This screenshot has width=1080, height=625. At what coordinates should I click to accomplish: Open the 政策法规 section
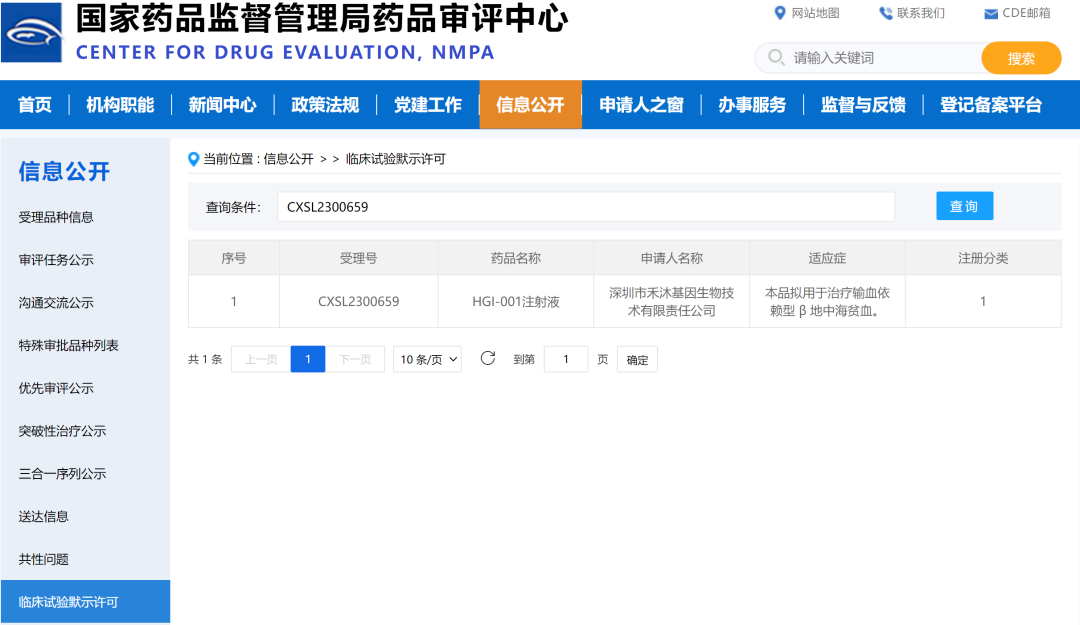[325, 104]
